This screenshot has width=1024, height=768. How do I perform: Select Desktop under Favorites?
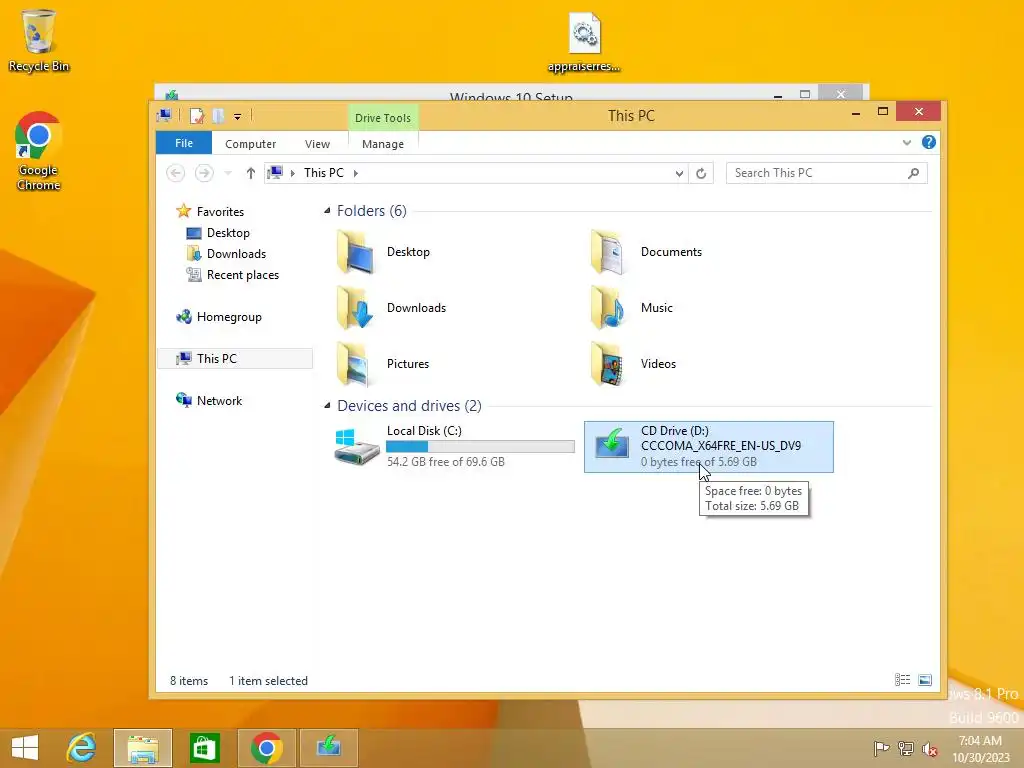227,232
